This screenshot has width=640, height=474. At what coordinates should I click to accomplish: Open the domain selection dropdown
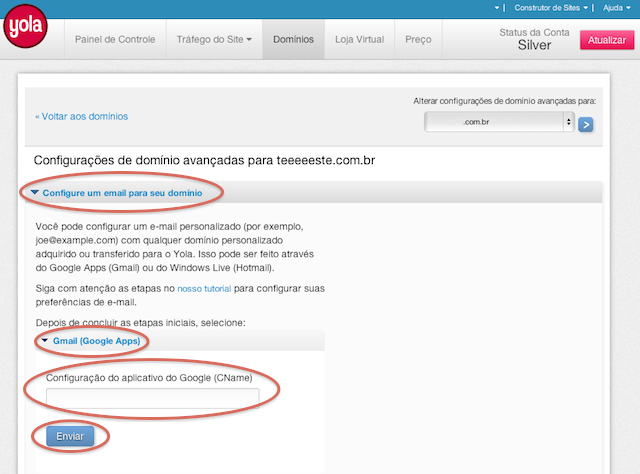[499, 122]
